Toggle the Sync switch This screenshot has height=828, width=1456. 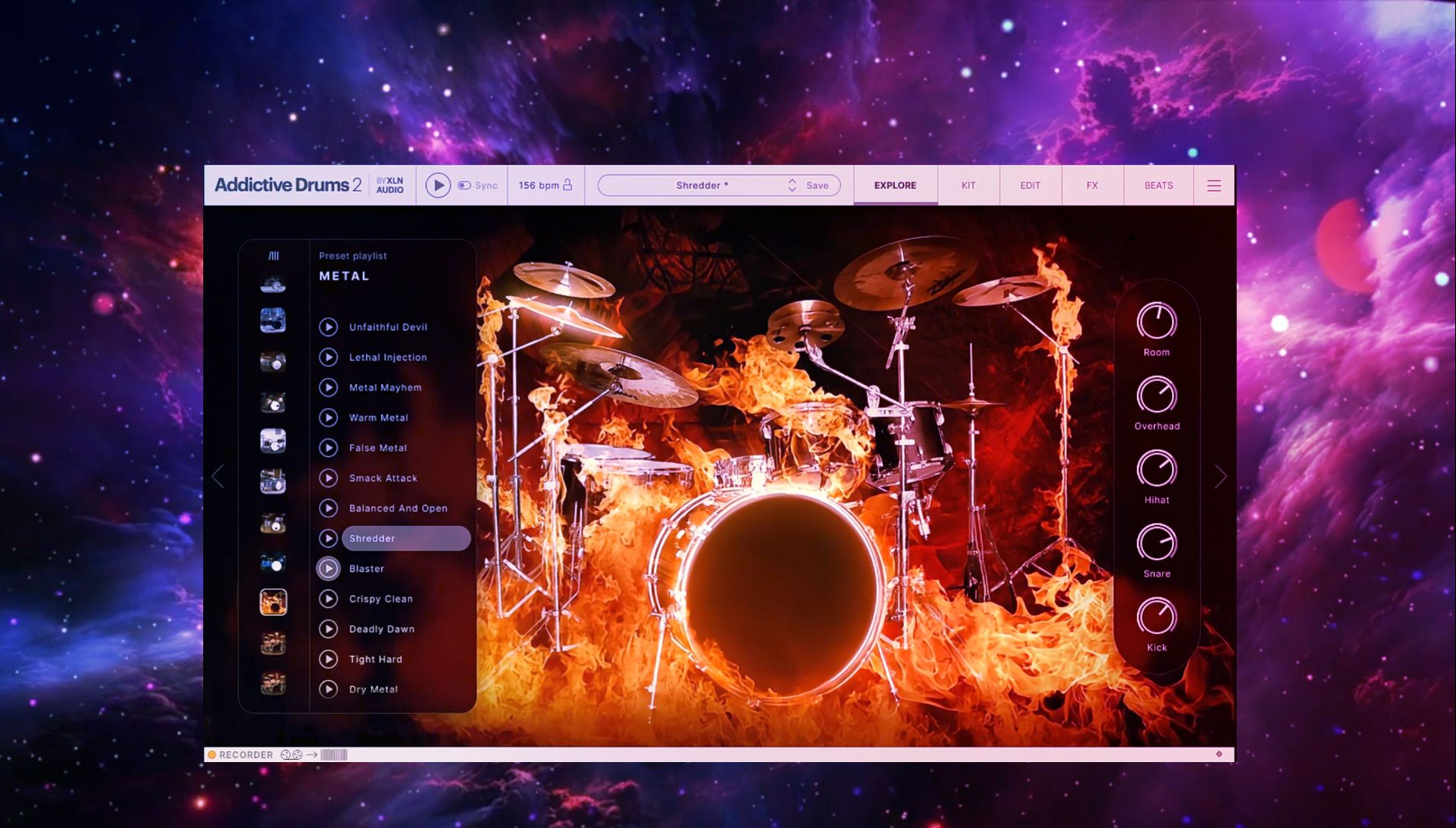point(465,186)
